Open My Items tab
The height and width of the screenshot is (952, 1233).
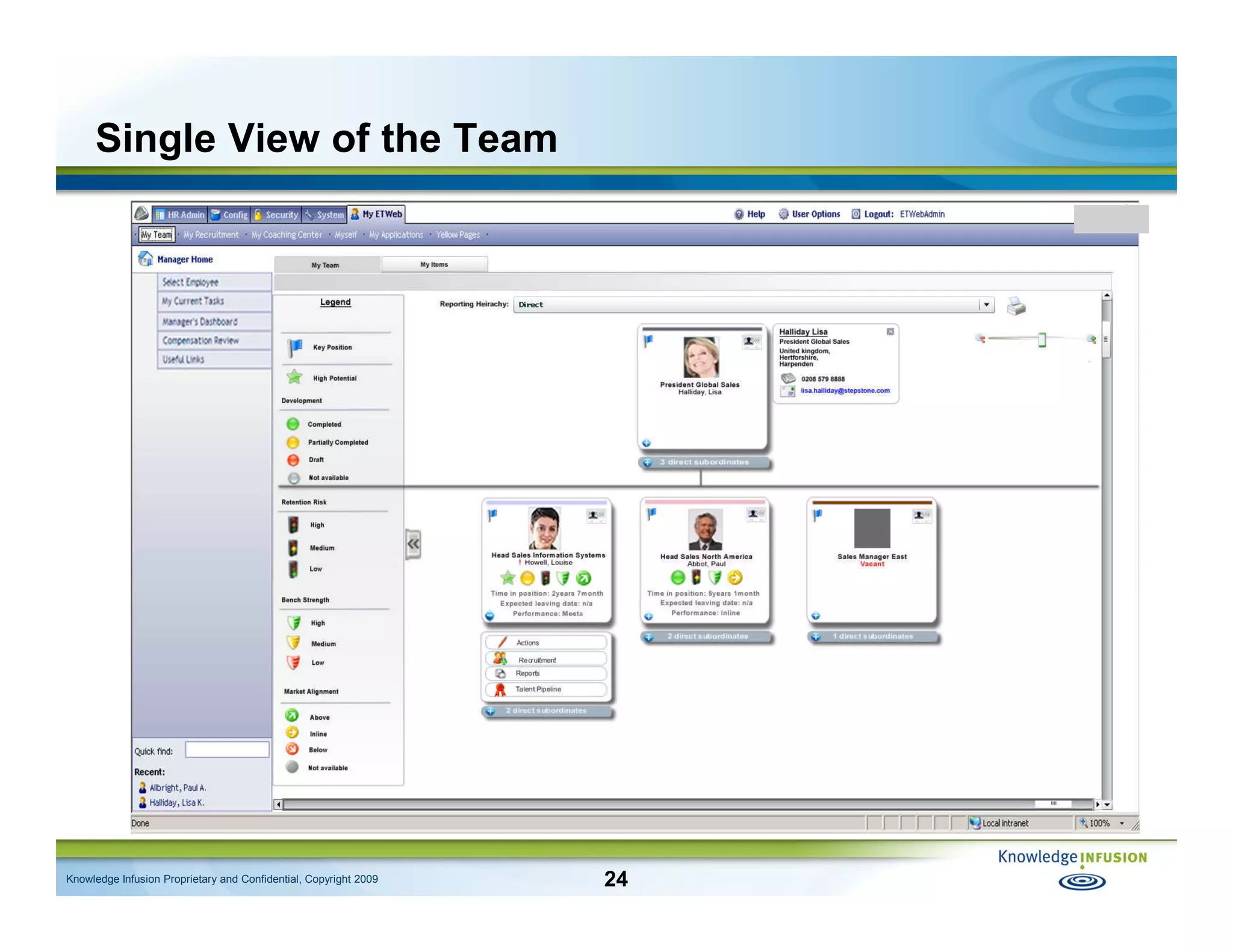[434, 264]
